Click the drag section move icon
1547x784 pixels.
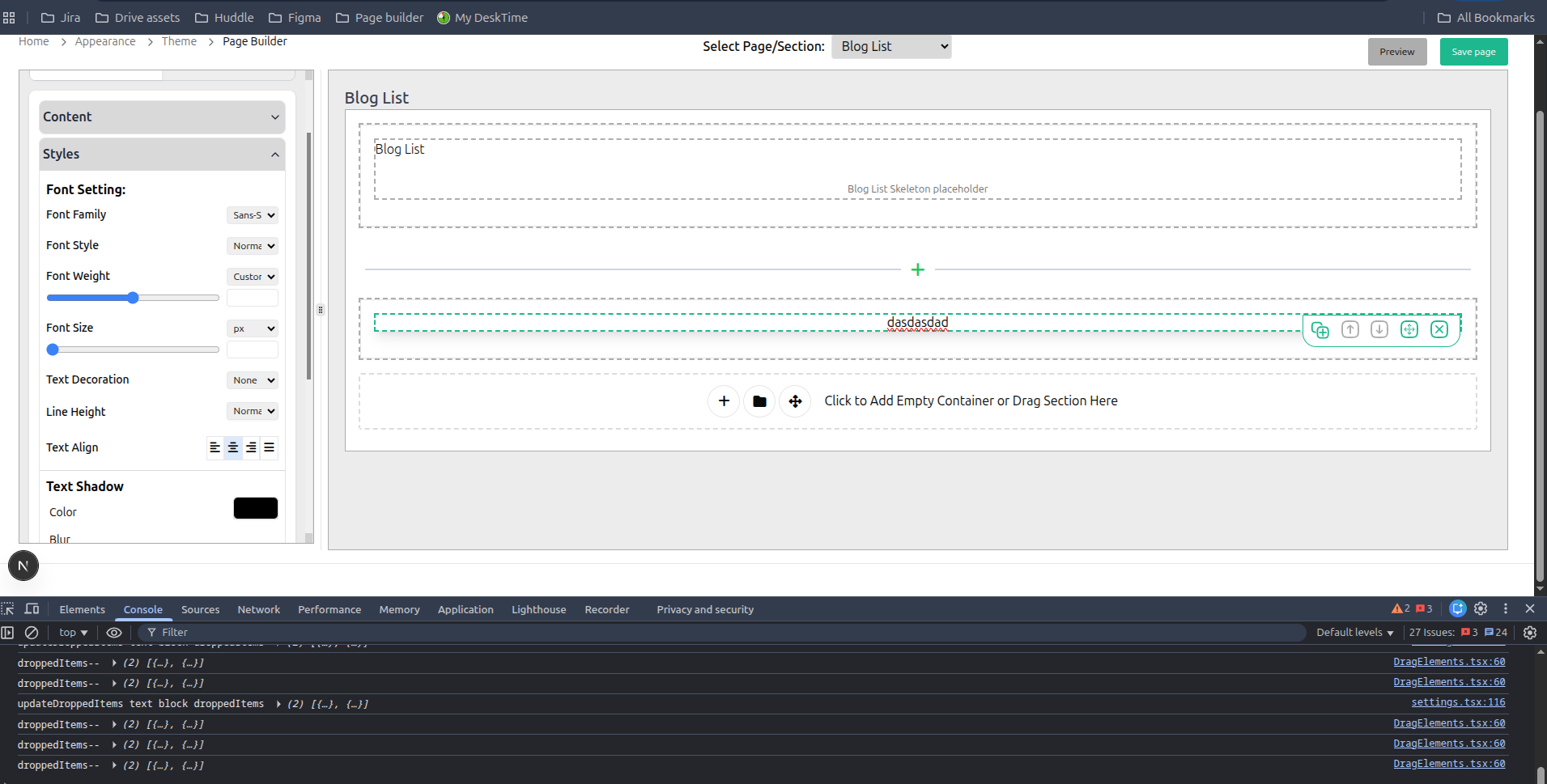(795, 401)
